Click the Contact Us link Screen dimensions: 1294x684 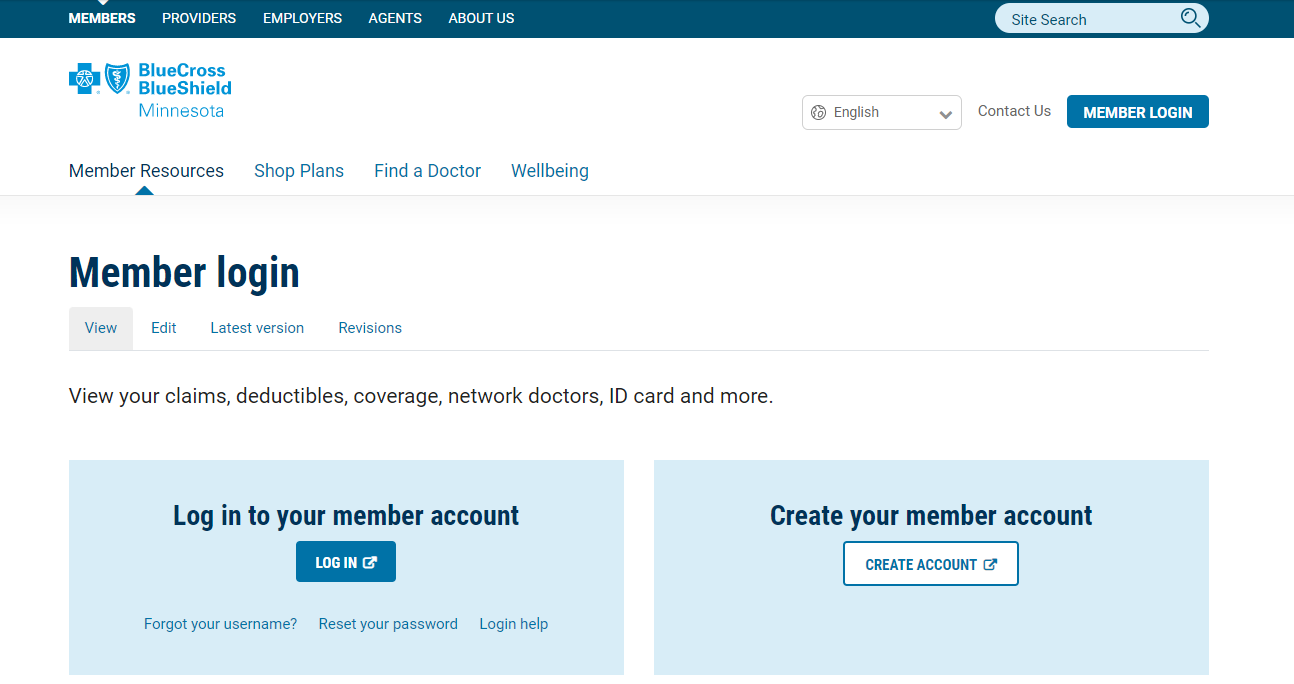tap(1014, 111)
